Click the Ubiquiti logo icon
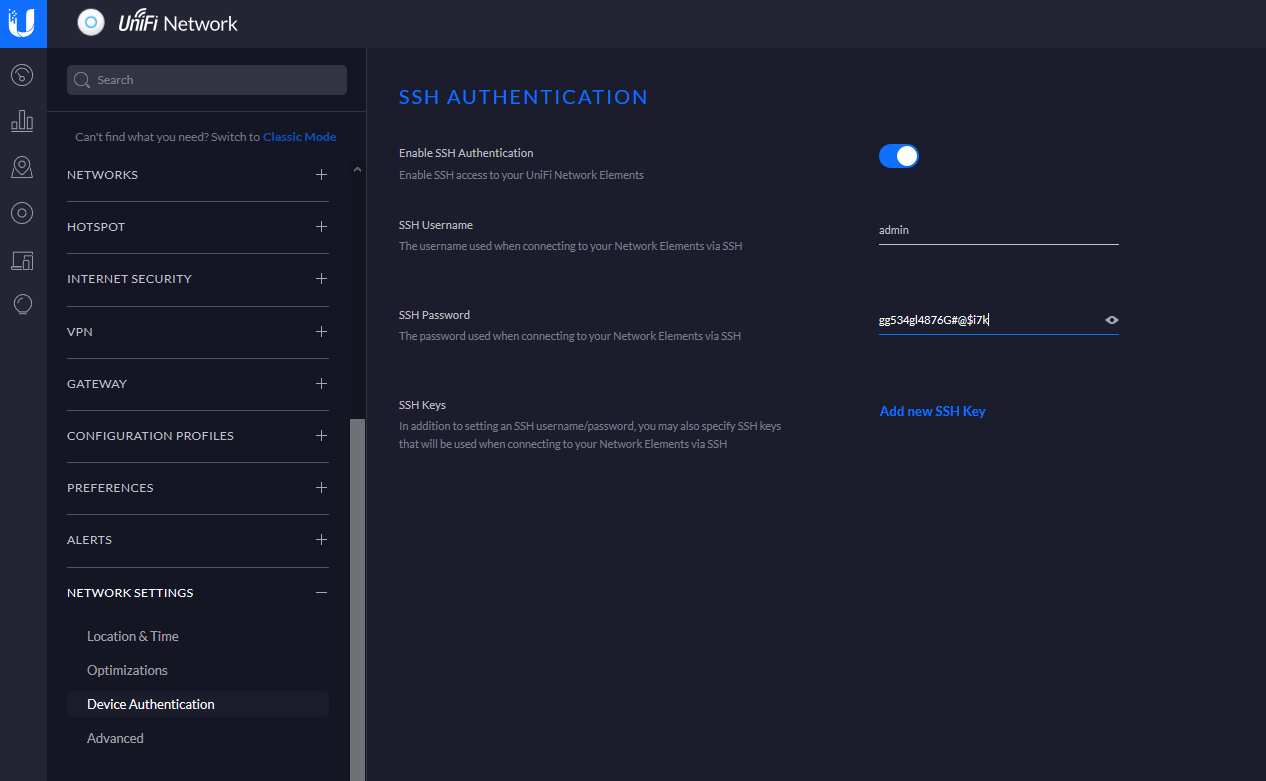1266x781 pixels. point(22,23)
